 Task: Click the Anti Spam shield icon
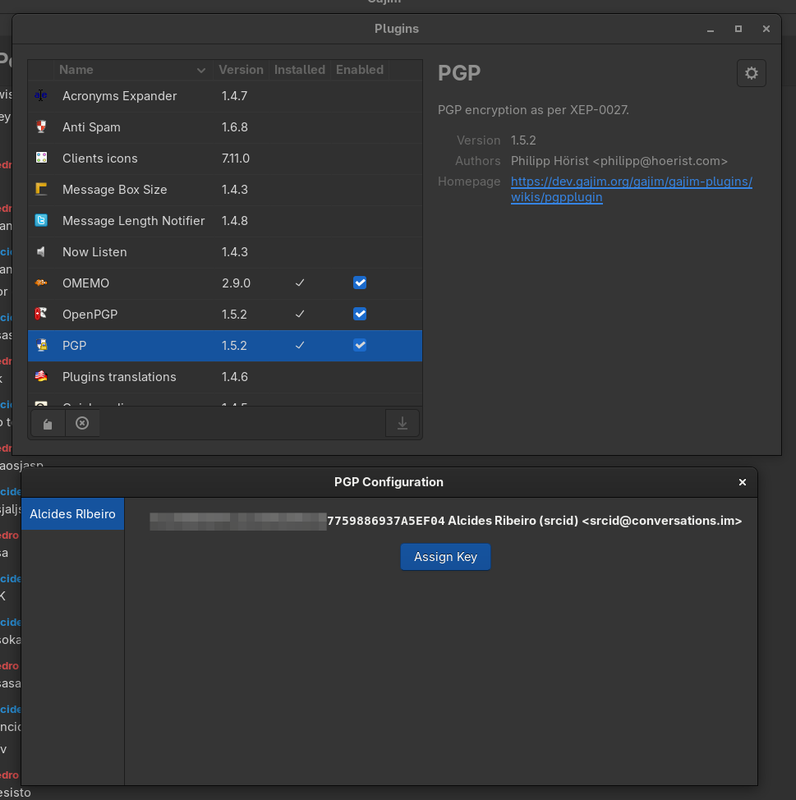[x=41, y=127]
